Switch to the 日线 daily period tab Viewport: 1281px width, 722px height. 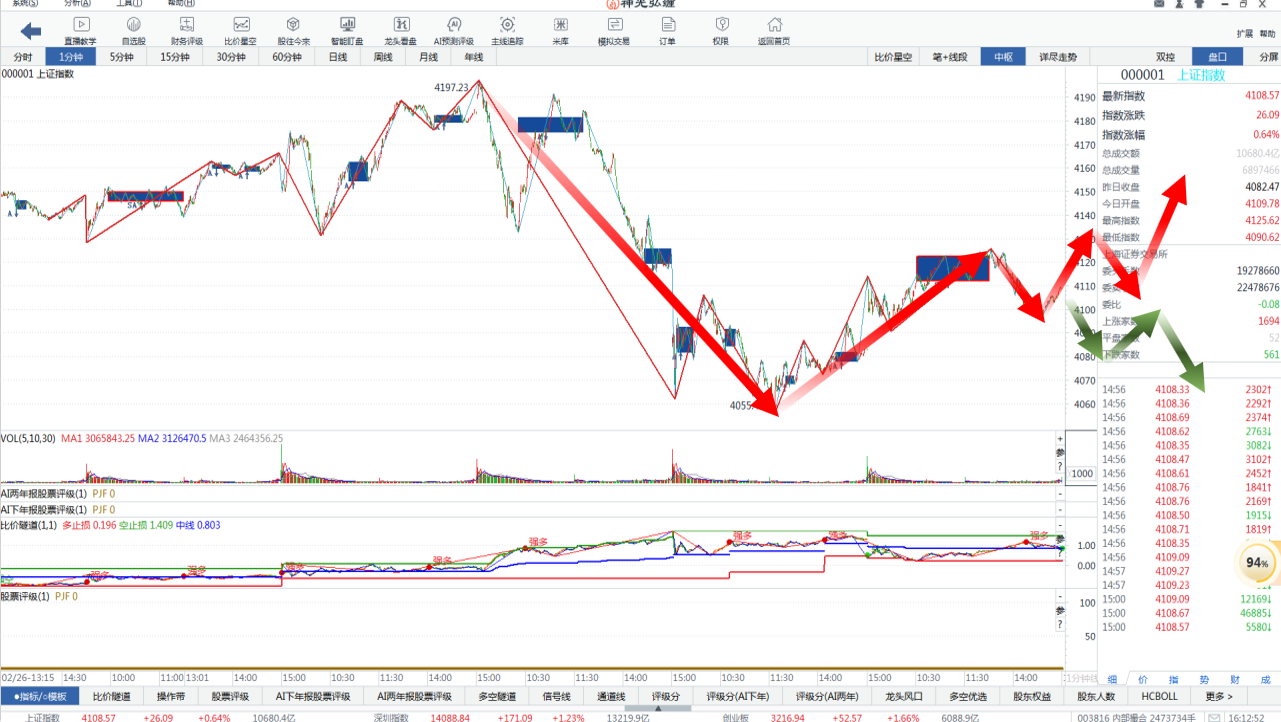(x=338, y=57)
